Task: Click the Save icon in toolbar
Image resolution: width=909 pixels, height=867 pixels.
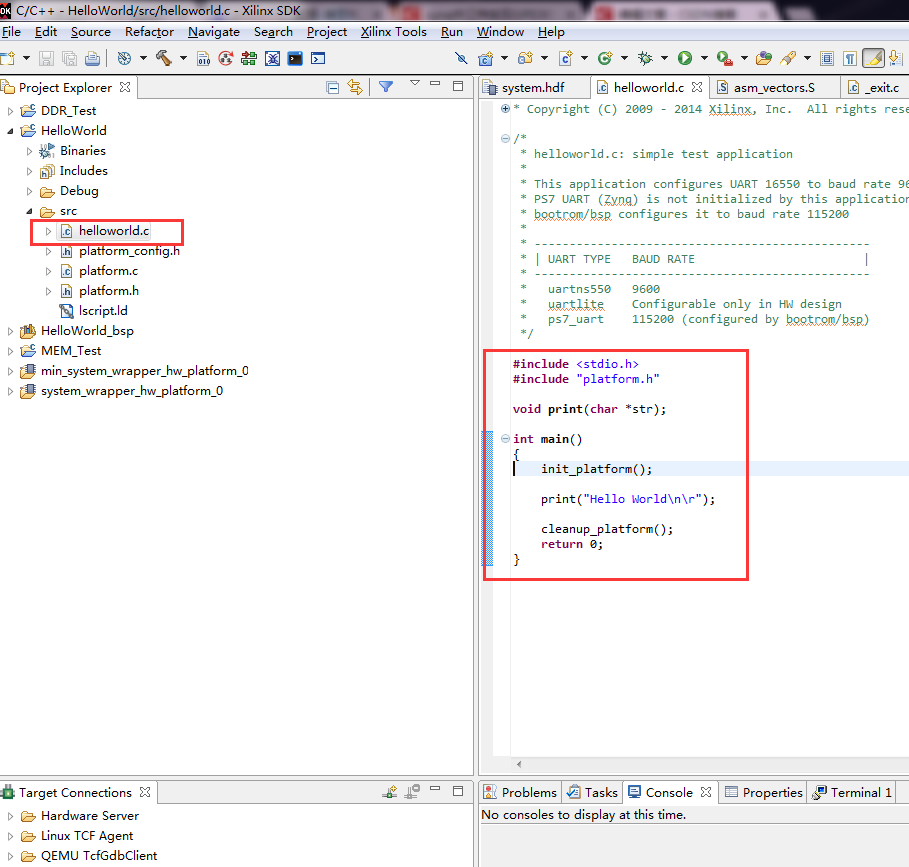Action: point(47,58)
